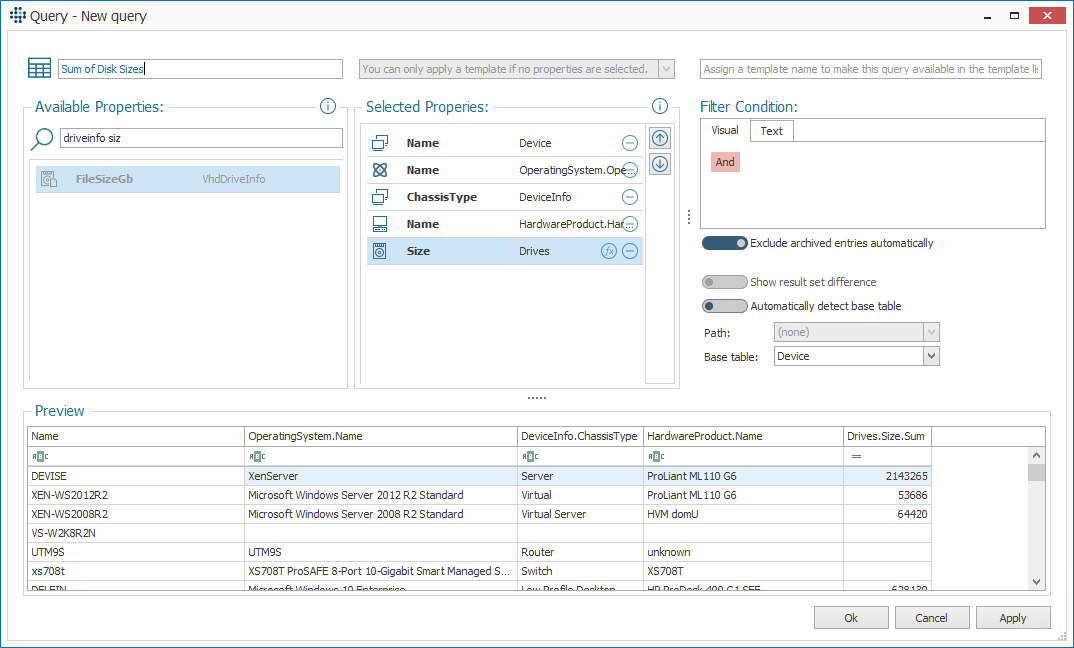Image resolution: width=1074 pixels, height=648 pixels.
Task: Open the Available Properties info icon
Action: (x=328, y=106)
